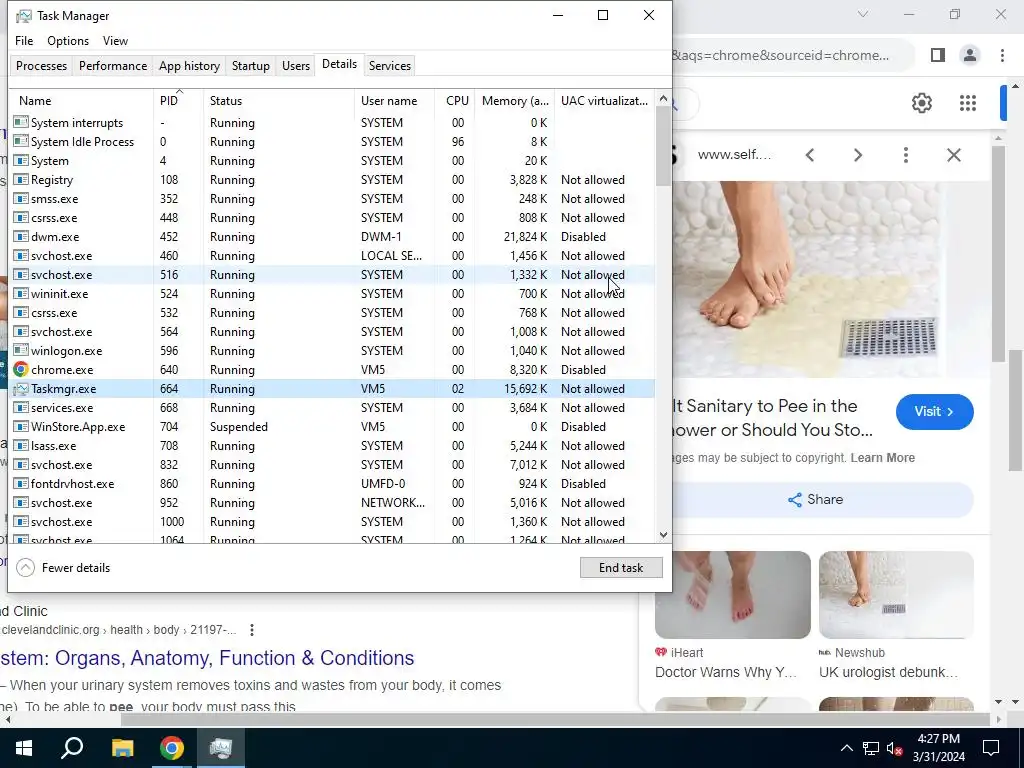This screenshot has height=768, width=1024.
Task: Collapse Task Manager with Fewer details arrow
Action: click(25, 568)
